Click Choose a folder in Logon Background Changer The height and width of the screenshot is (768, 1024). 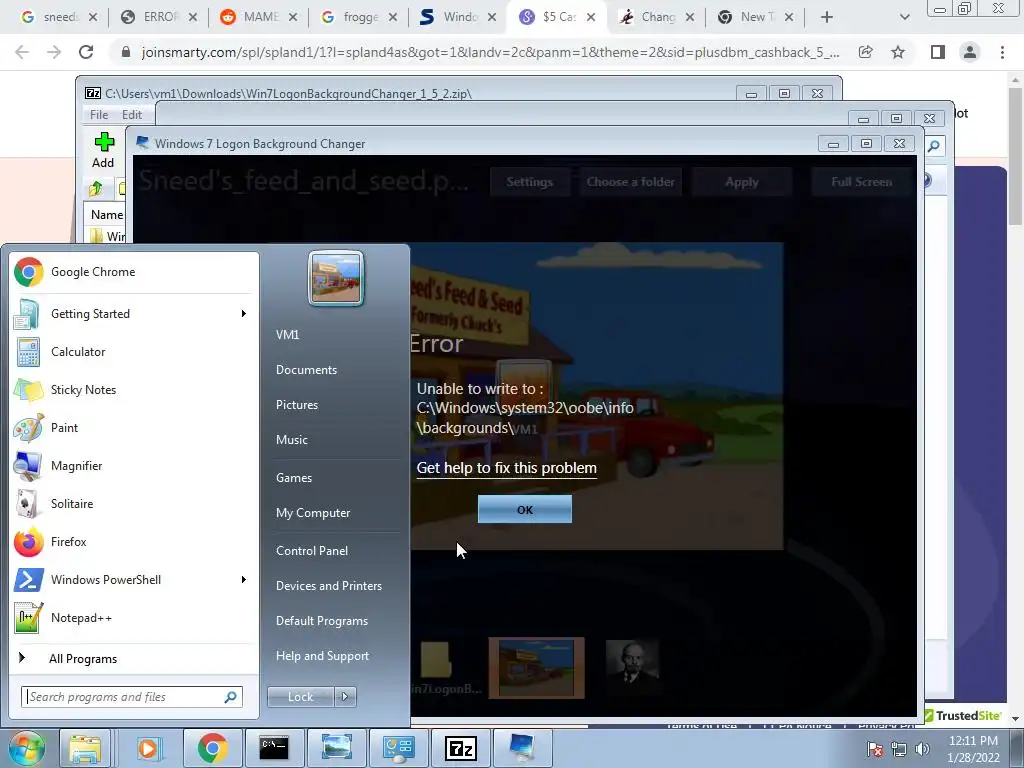click(x=630, y=182)
